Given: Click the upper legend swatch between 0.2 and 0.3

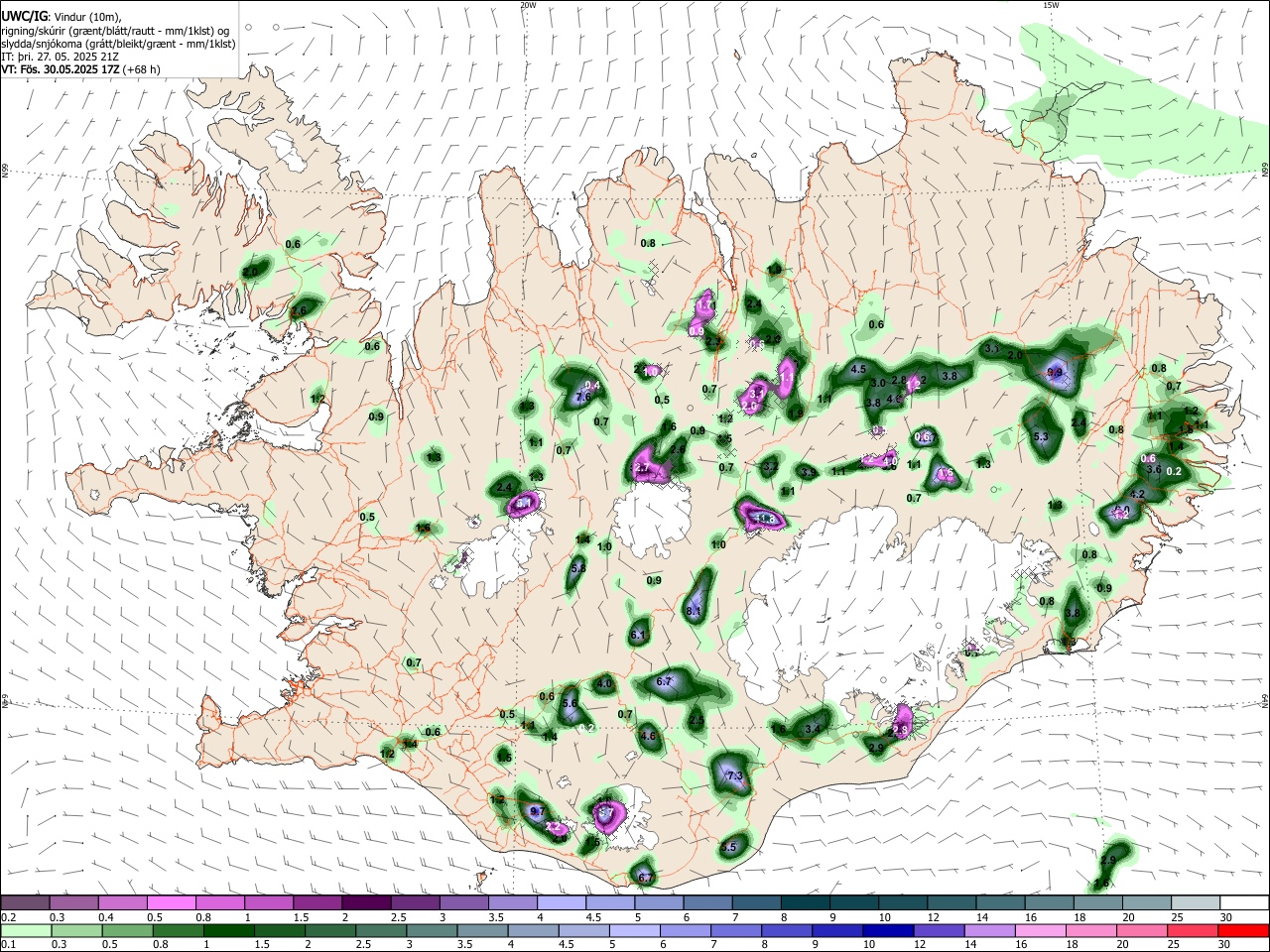Looking at the screenshot, I should tap(25, 902).
